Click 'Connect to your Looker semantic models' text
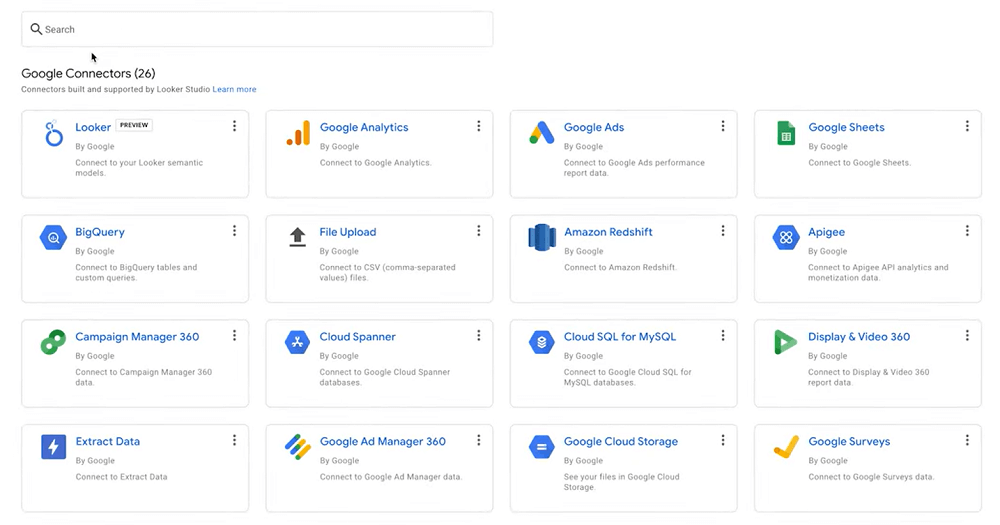The width and height of the screenshot is (1000, 525). 139,168
